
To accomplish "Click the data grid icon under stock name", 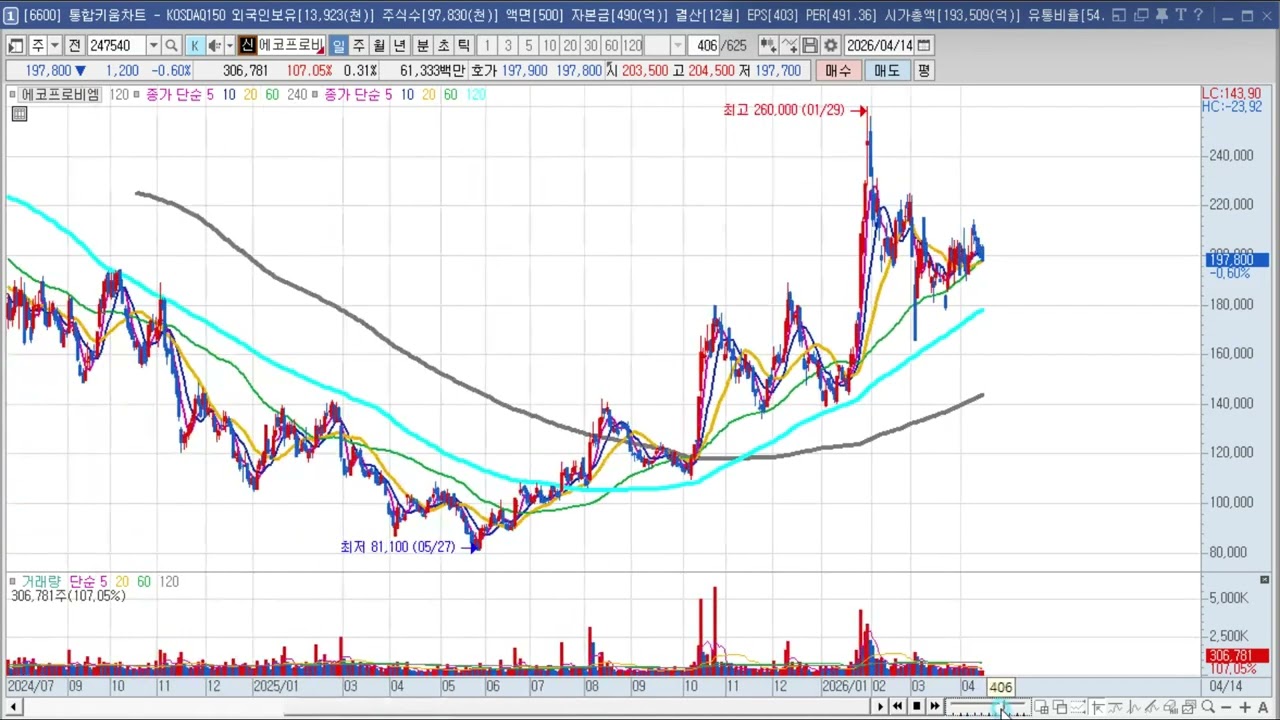I will tap(19, 114).
